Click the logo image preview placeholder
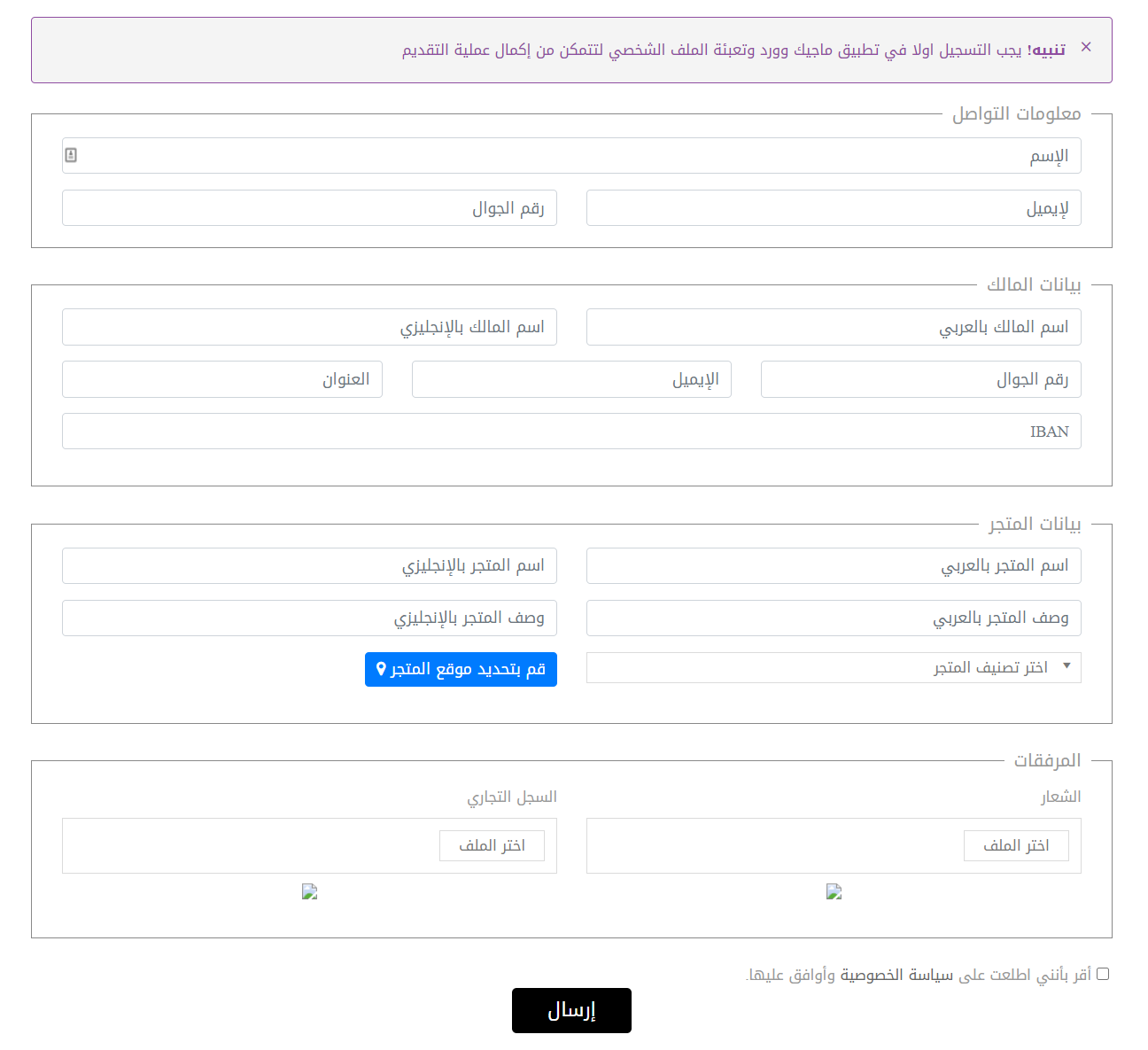The height and width of the screenshot is (1050, 1148). tap(834, 891)
